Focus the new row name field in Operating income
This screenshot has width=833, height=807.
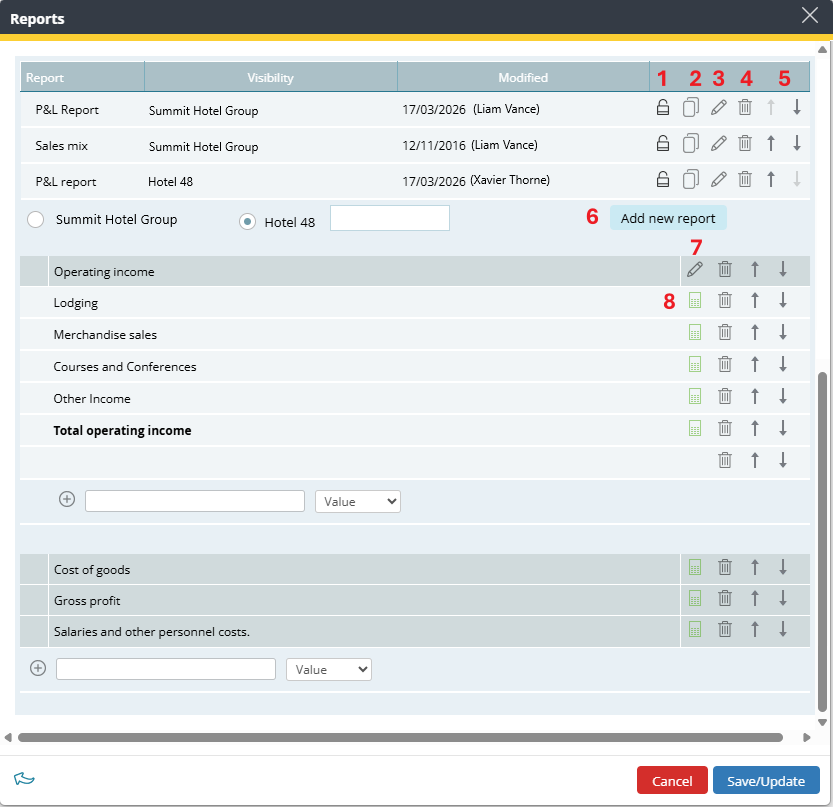(195, 501)
